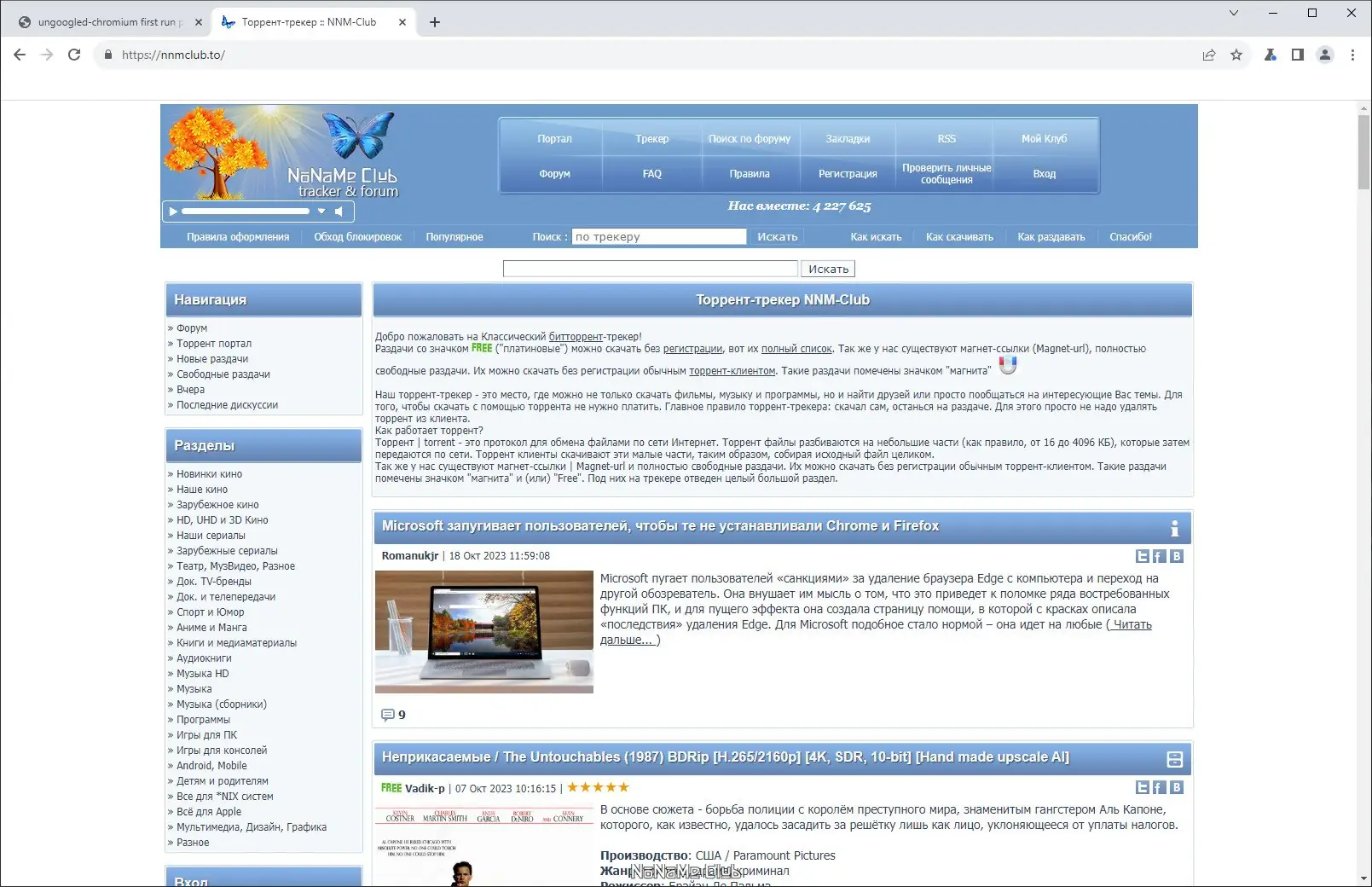The height and width of the screenshot is (887, 1372).
Task: Click the volume icon in the radio player
Action: [339, 211]
